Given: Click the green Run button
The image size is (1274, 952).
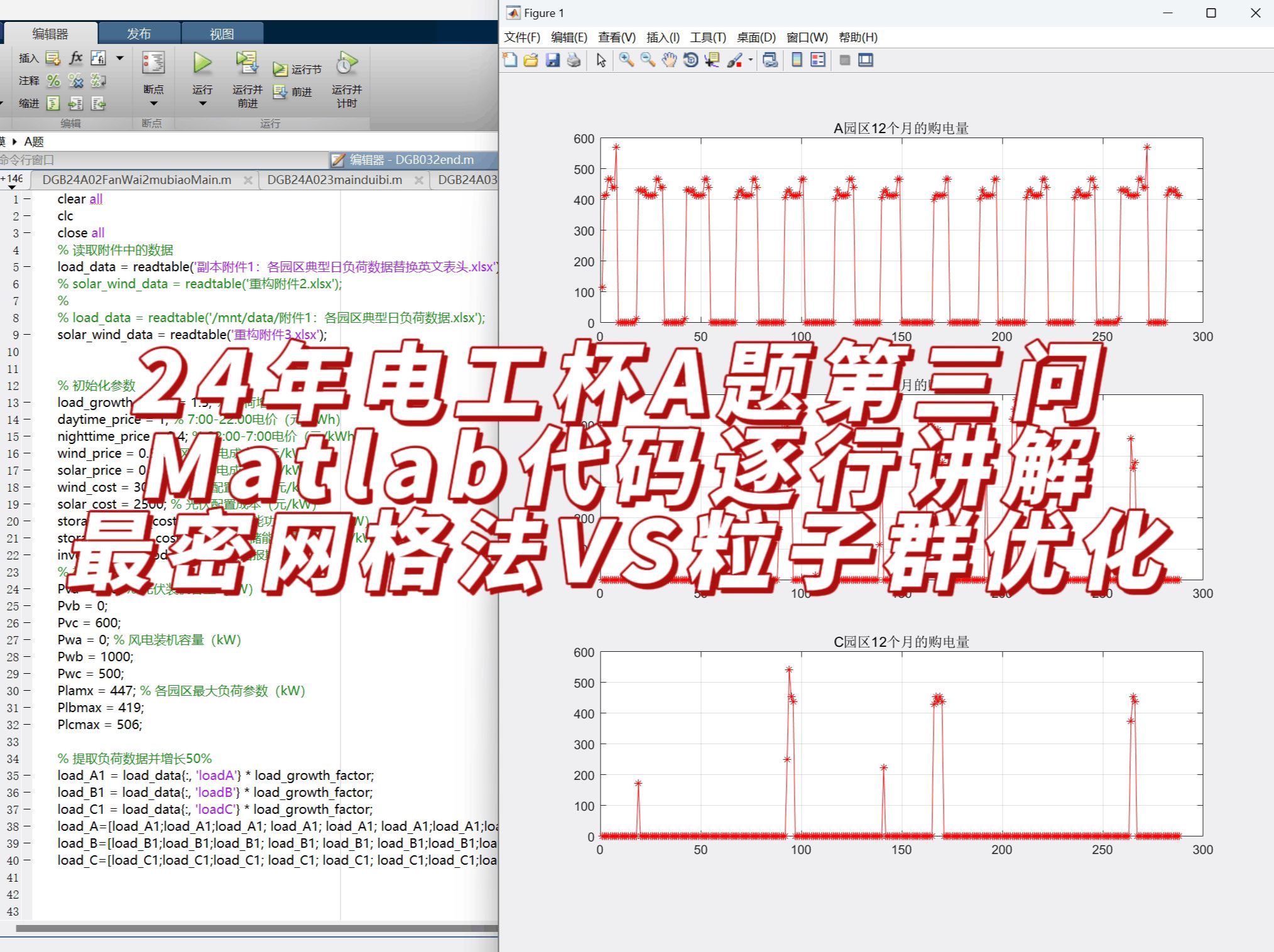Looking at the screenshot, I should (202, 63).
